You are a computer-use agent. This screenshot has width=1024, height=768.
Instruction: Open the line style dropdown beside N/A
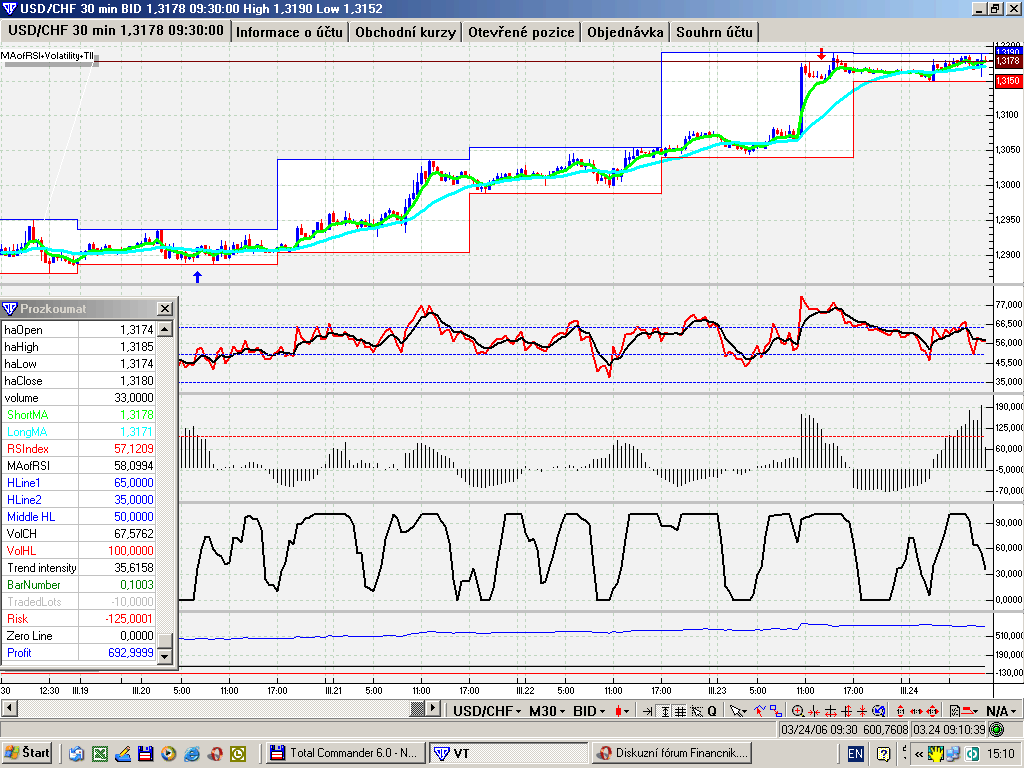[970, 711]
